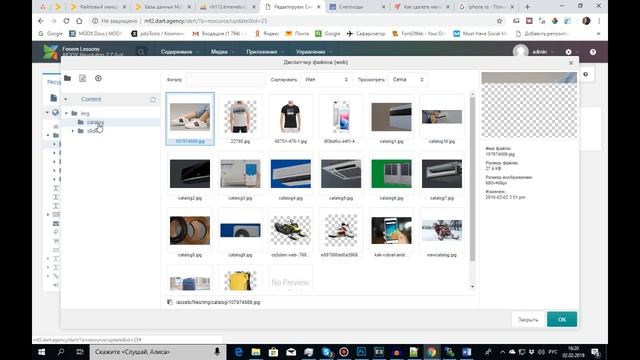This screenshot has width=640, height=360.
Task: Click the file grid vertical scrollbar
Action: [x=472, y=178]
